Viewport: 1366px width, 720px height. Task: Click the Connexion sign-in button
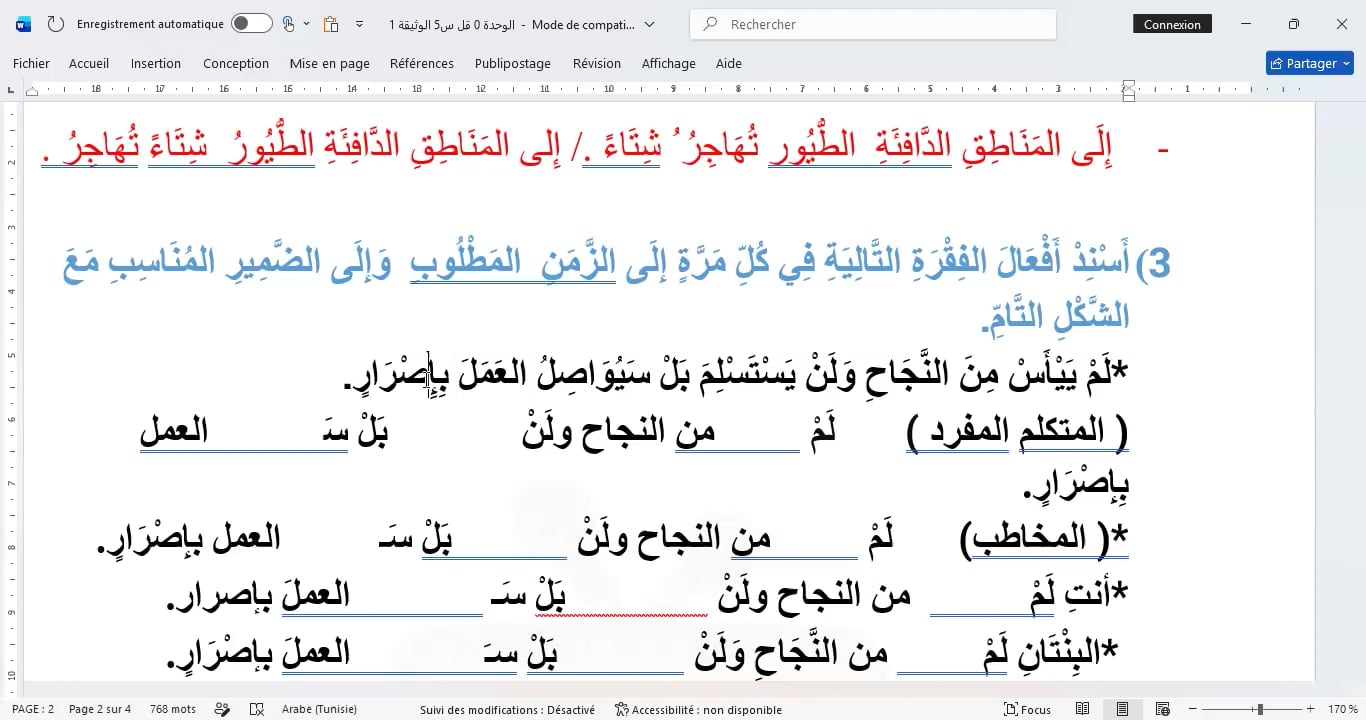pos(1172,24)
